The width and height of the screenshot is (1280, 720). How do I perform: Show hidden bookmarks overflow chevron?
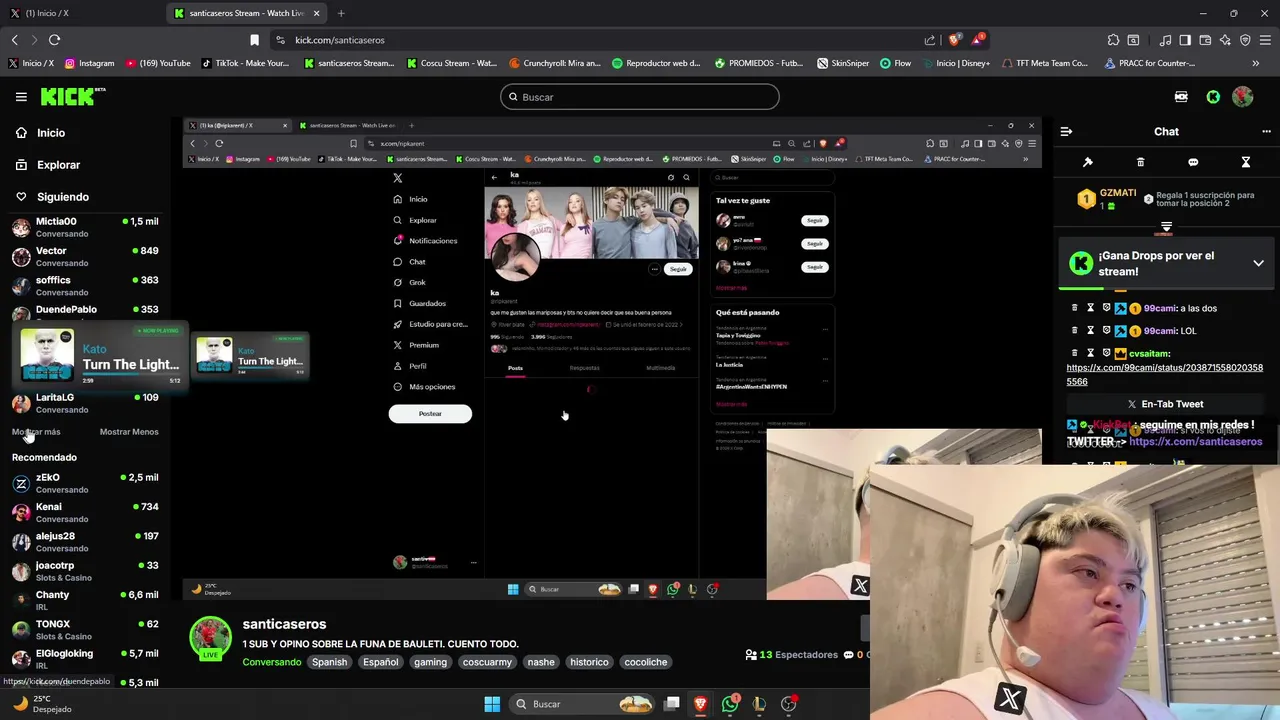tap(1256, 63)
